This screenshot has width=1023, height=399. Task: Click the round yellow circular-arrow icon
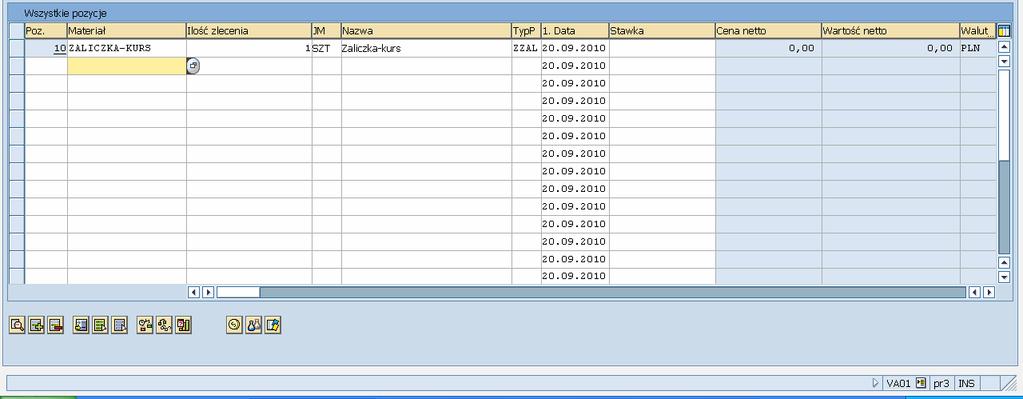(x=234, y=325)
